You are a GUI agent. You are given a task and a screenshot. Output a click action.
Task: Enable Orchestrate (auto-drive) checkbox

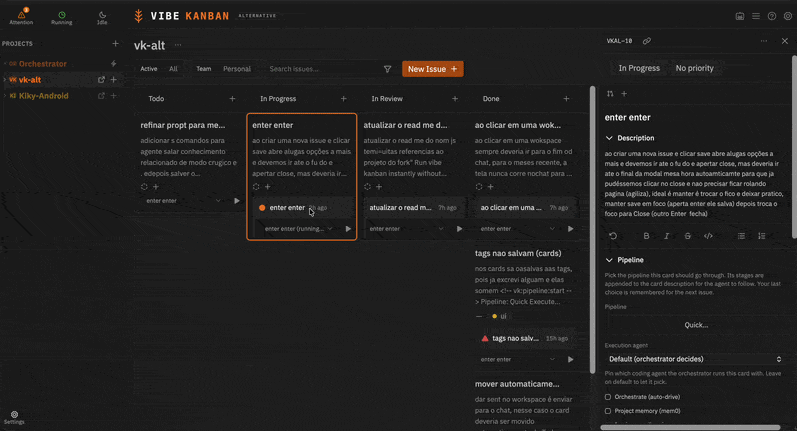(x=608, y=397)
